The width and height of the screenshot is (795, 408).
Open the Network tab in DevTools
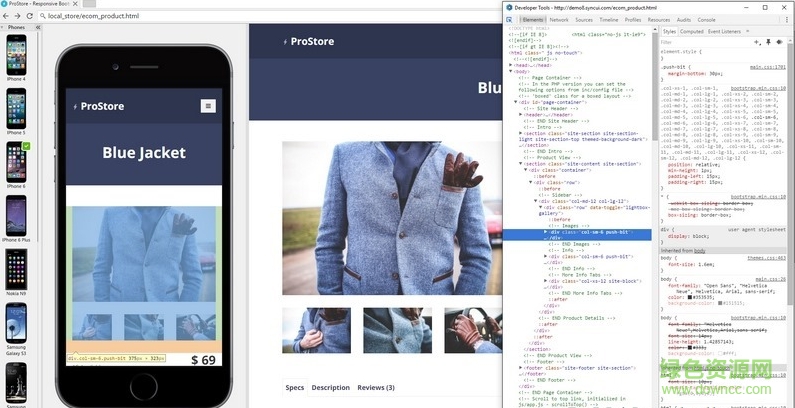click(558, 20)
